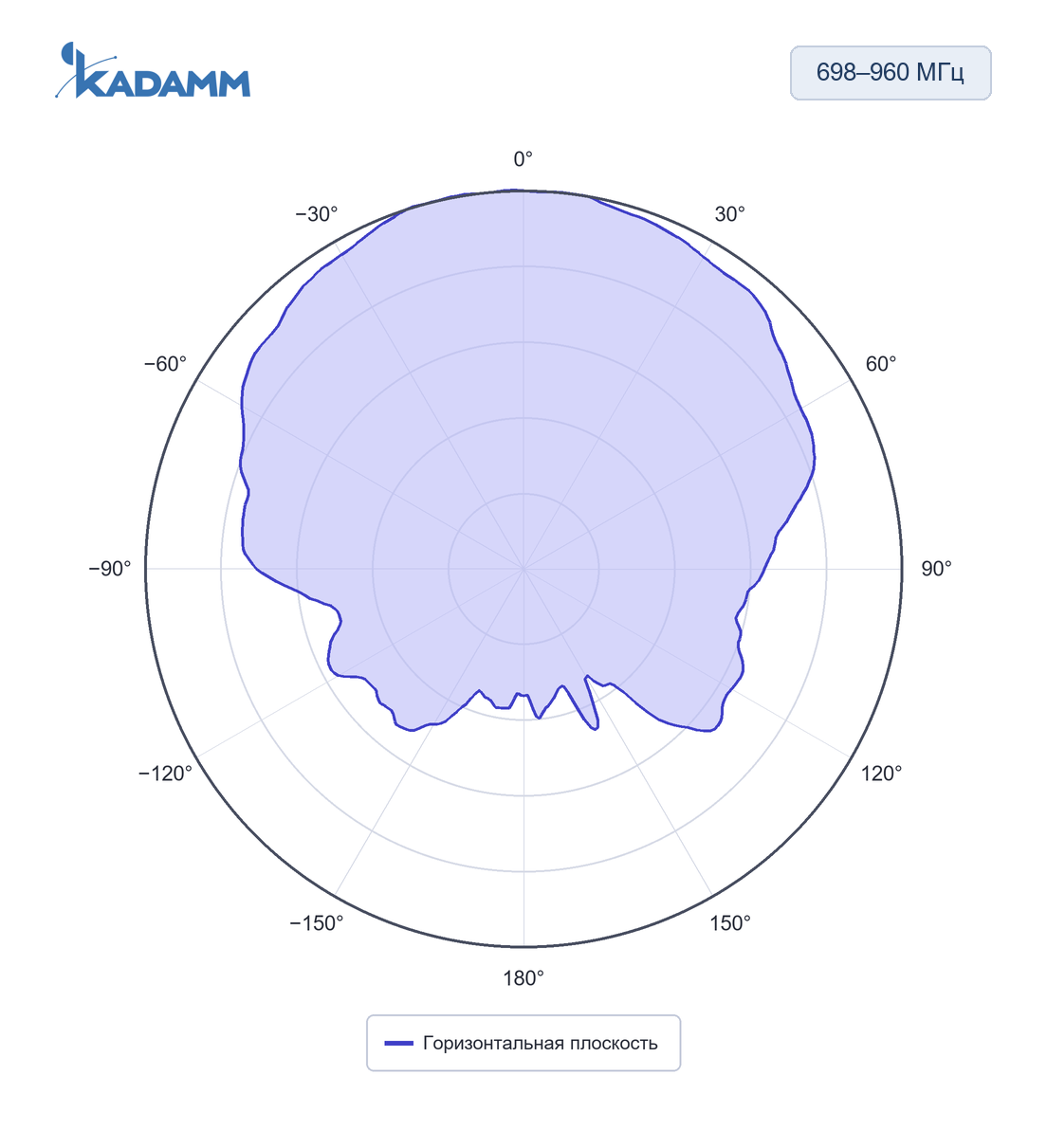
Task: Click the blue legend line swatch
Action: pyautogui.click(x=399, y=1044)
